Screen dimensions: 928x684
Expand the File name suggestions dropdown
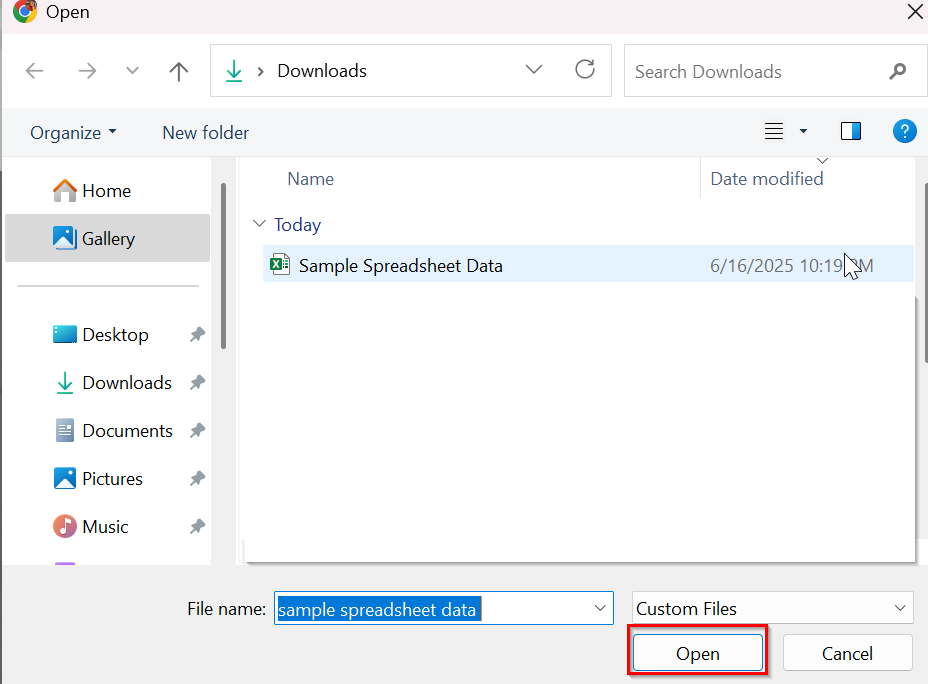[600, 608]
